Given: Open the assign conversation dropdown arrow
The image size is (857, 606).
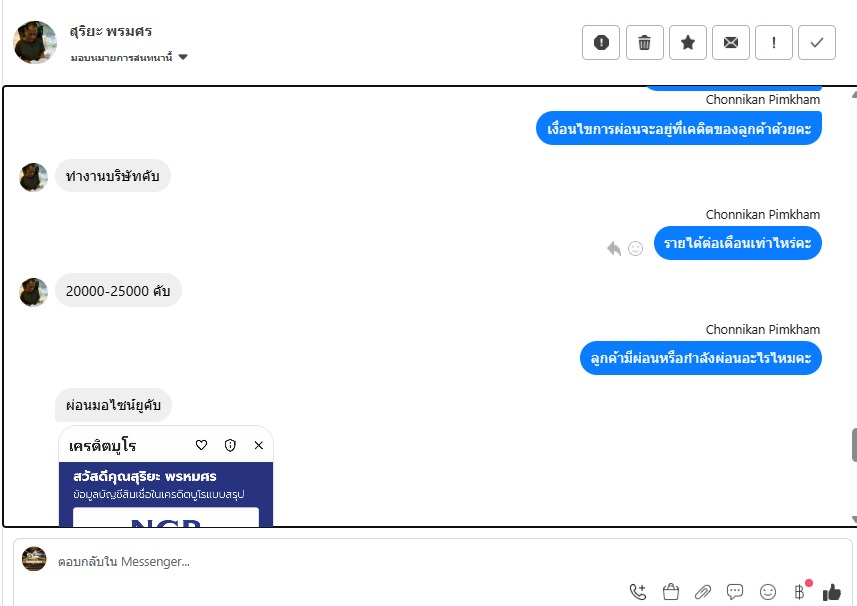Looking at the screenshot, I should (x=183, y=57).
